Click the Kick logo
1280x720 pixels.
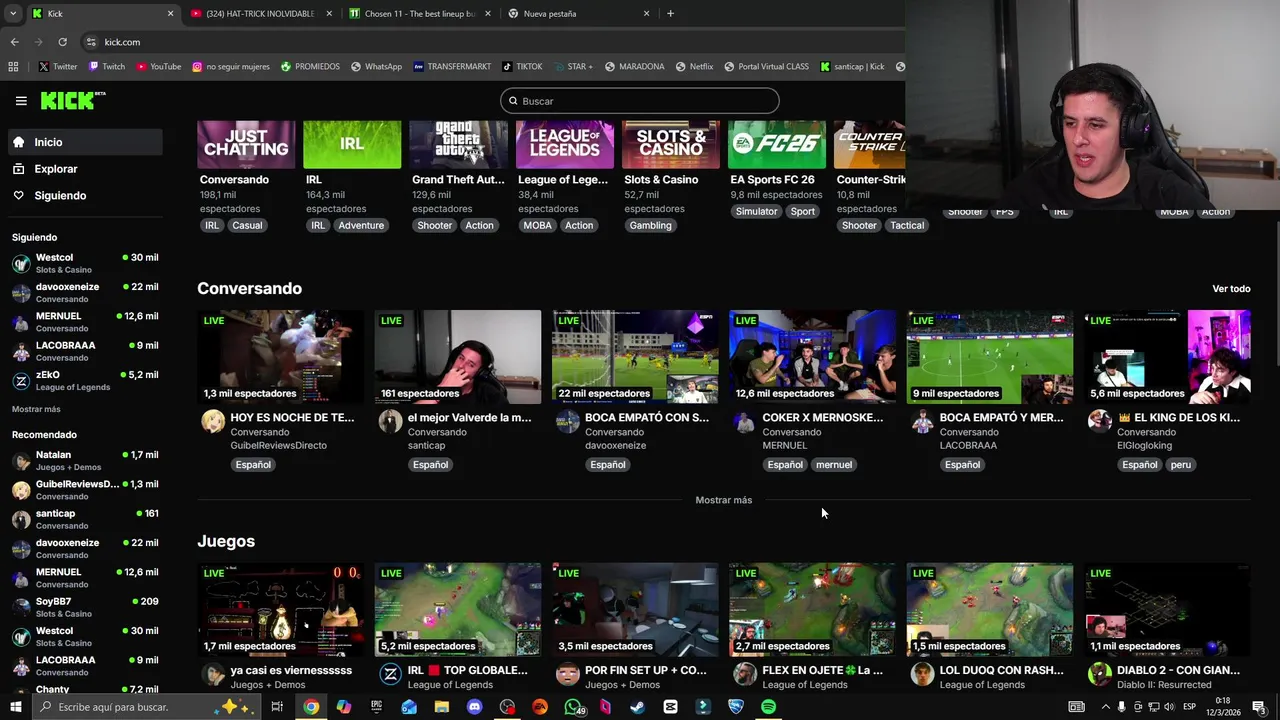click(72, 100)
